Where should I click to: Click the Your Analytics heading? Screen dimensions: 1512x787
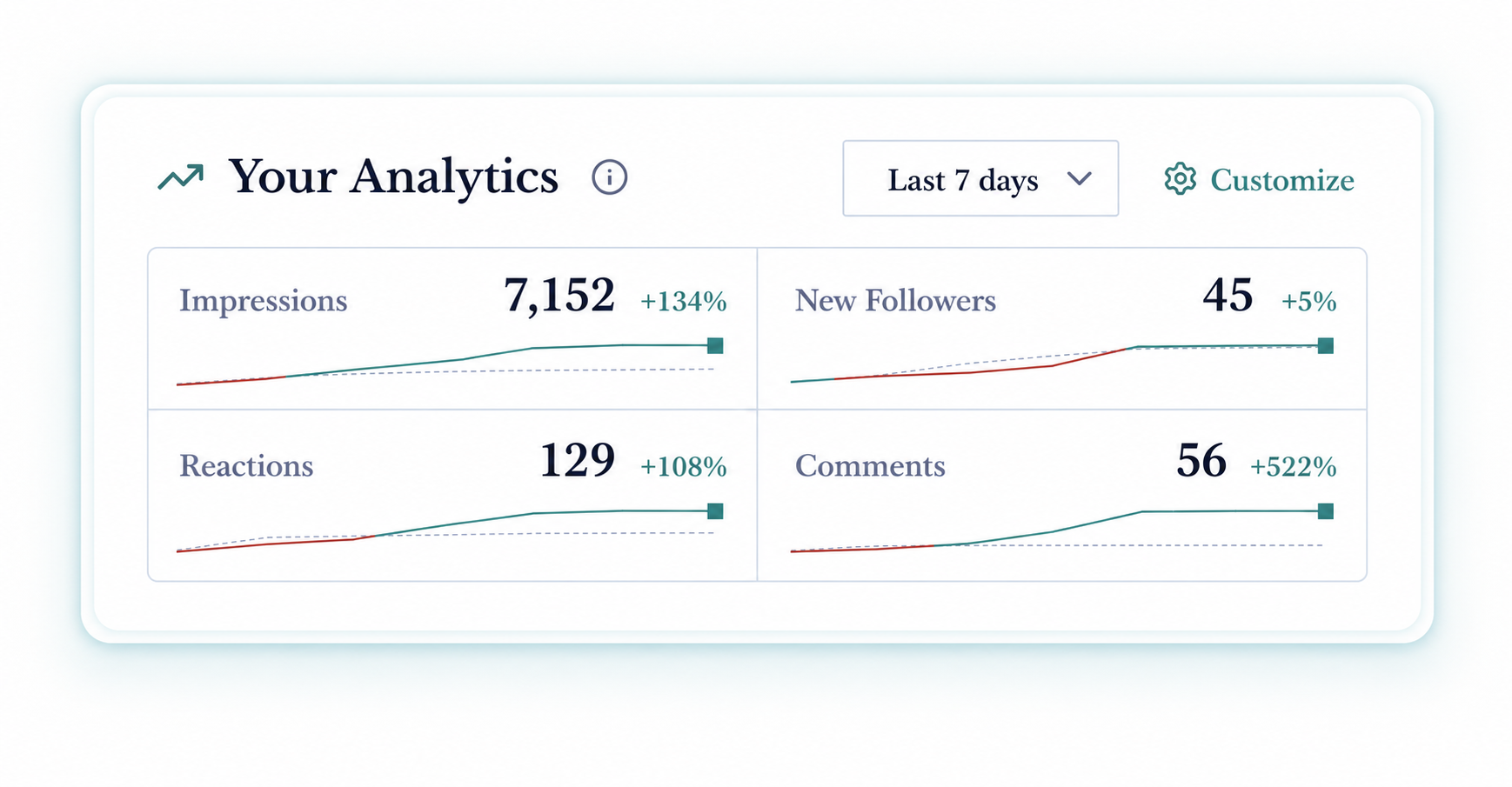coord(393,177)
